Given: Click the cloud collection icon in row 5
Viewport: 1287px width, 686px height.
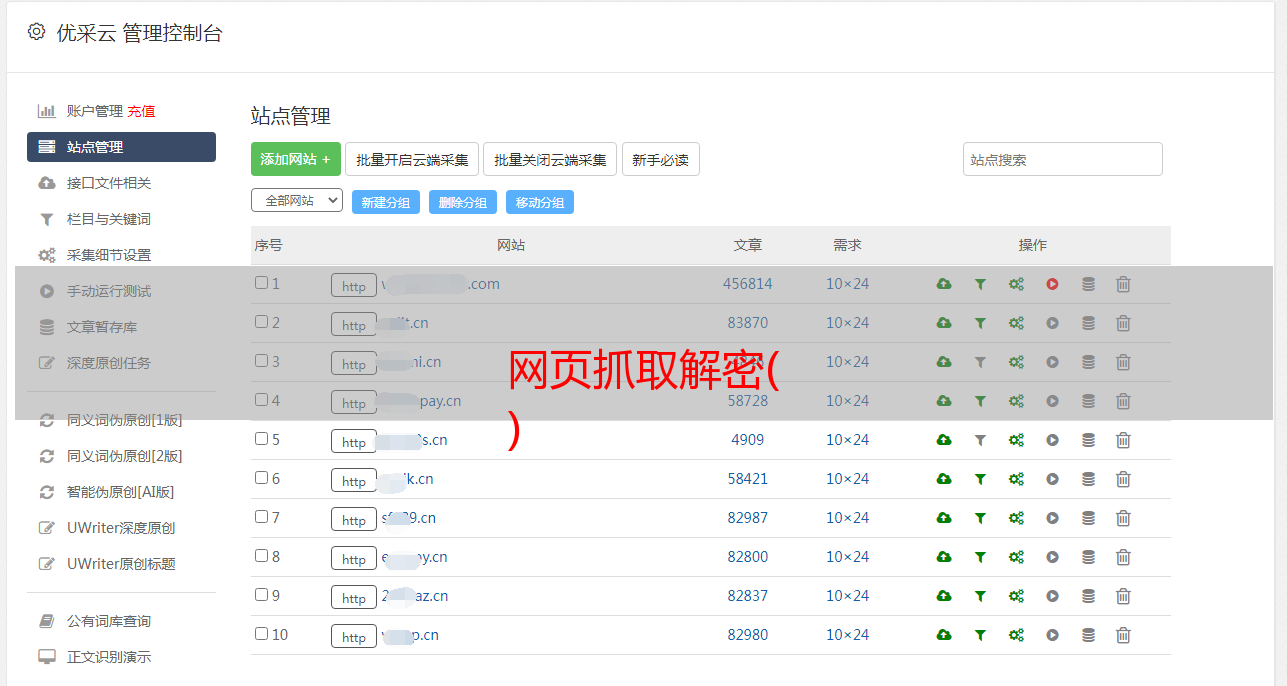Looking at the screenshot, I should [x=944, y=440].
